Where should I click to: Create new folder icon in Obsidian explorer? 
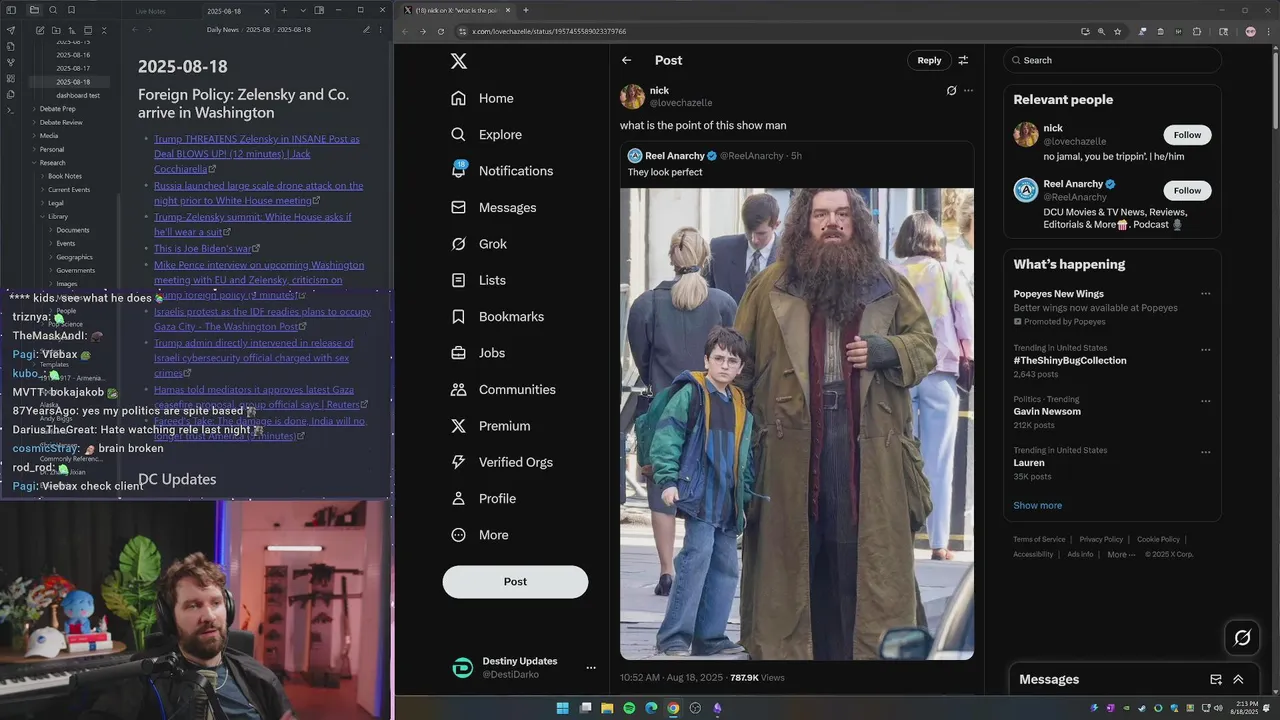pos(56,30)
